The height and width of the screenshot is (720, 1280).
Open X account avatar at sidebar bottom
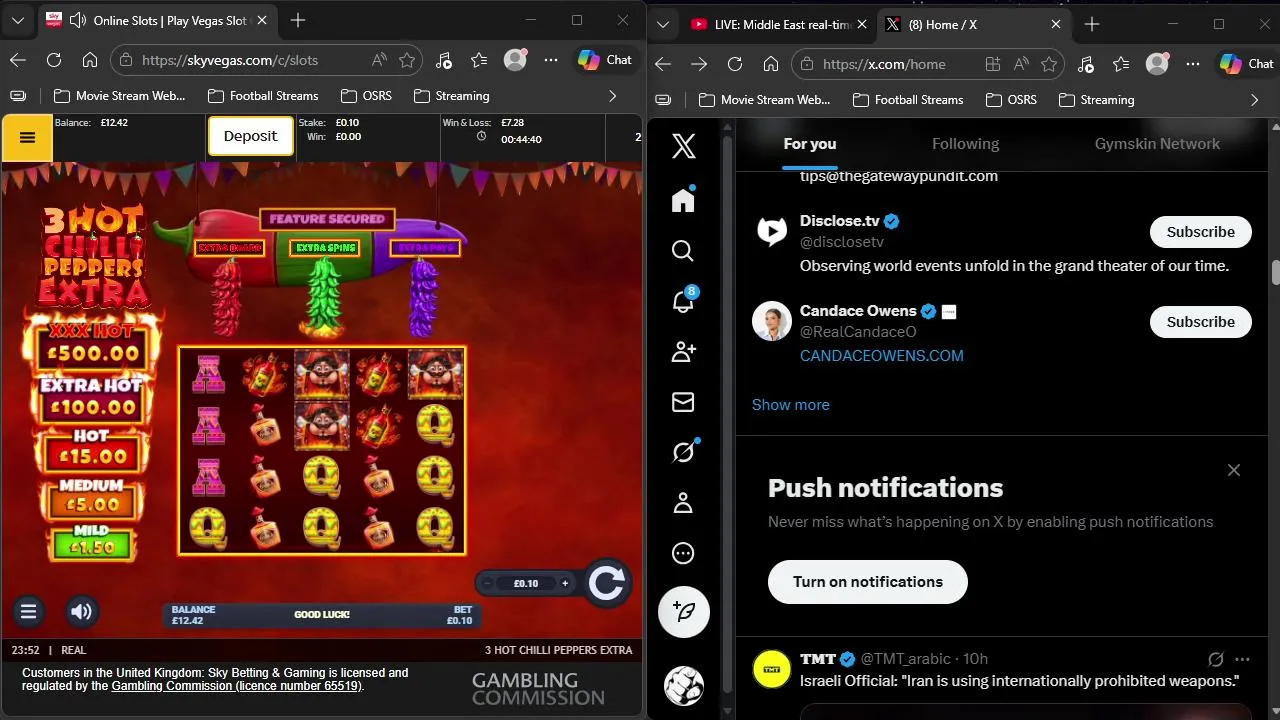pos(684,685)
